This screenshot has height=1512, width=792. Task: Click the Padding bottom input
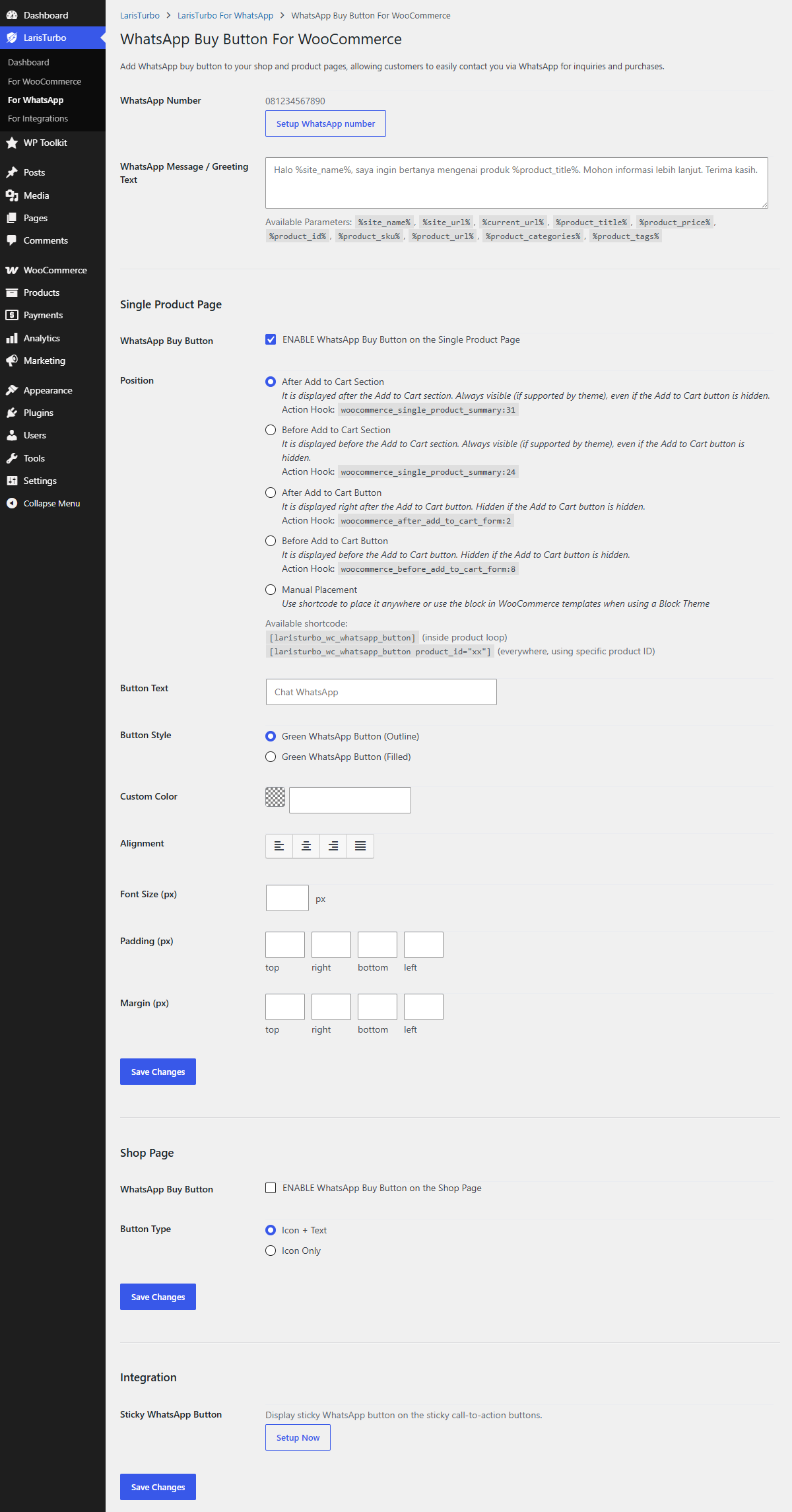(x=378, y=945)
